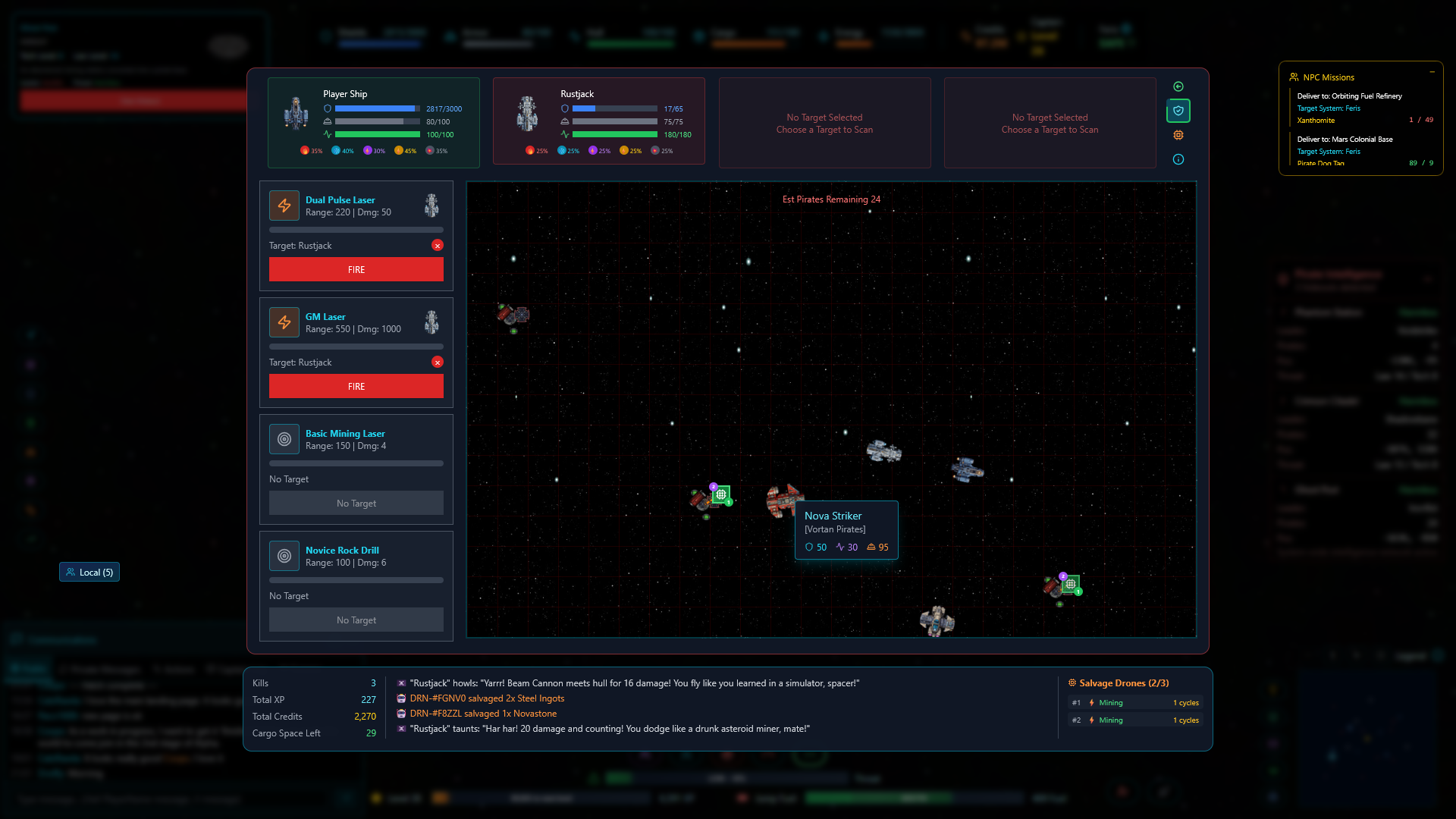Click the Dual Pulse Laser lightning icon
Viewport: 1456px width, 819px height.
point(284,206)
